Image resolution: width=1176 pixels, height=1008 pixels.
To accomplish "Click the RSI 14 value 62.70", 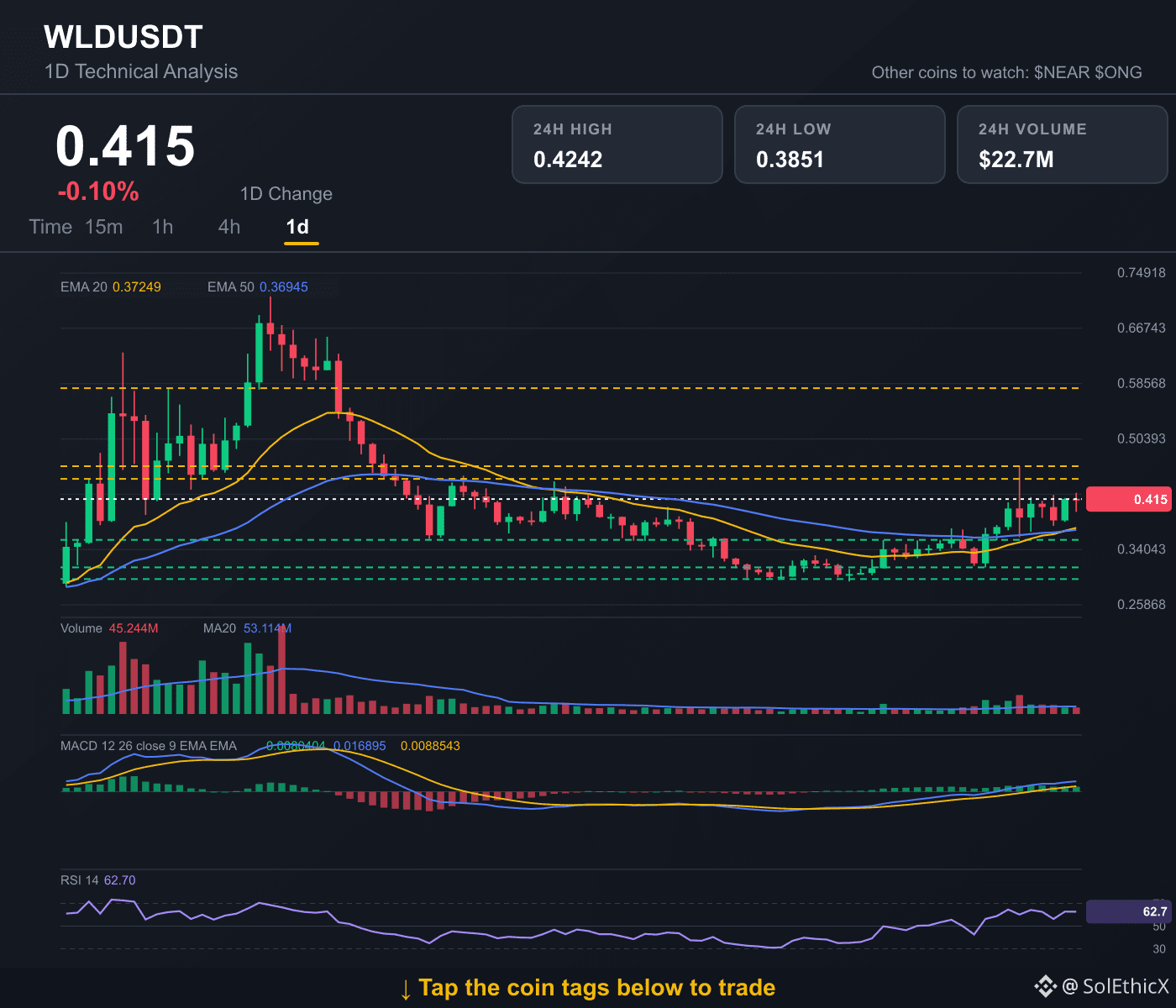I will (x=119, y=880).
